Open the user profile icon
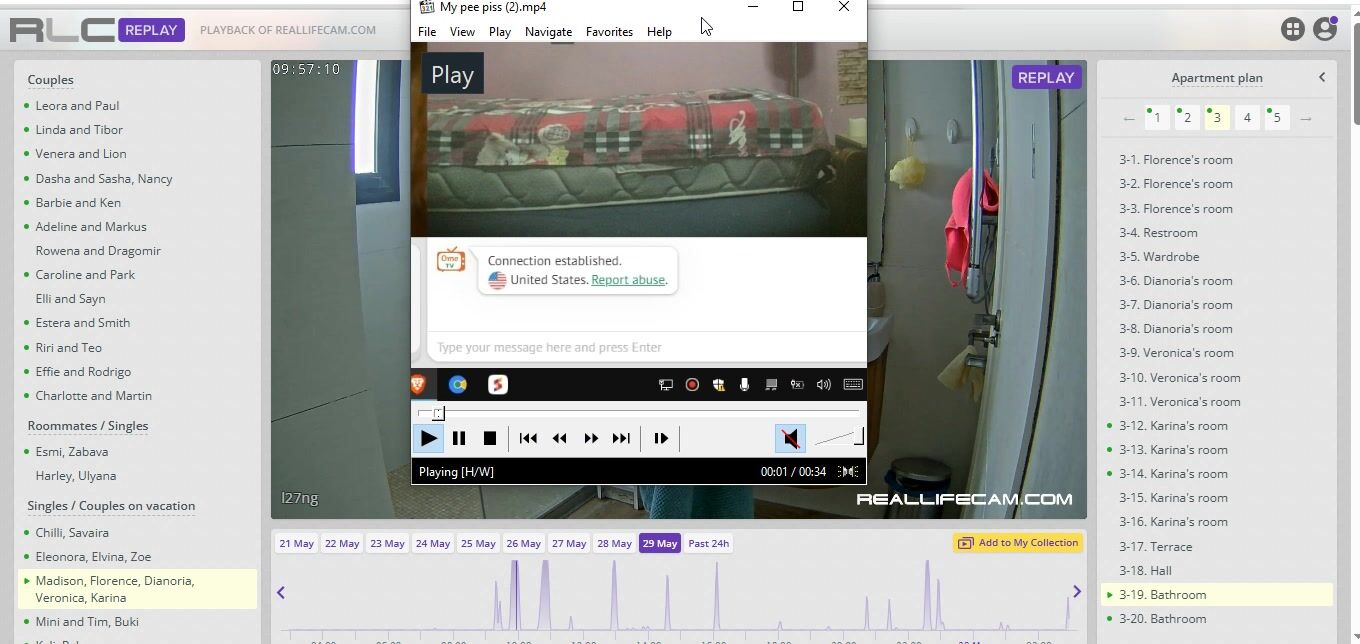1360x644 pixels. [1325, 30]
